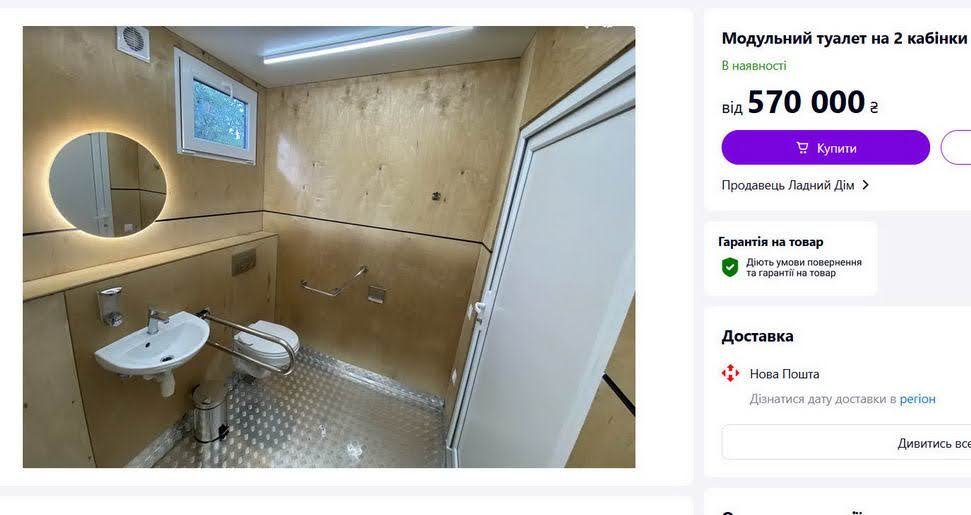Click the outlined button right of Купити
The width and height of the screenshot is (971, 515).
click(956, 147)
